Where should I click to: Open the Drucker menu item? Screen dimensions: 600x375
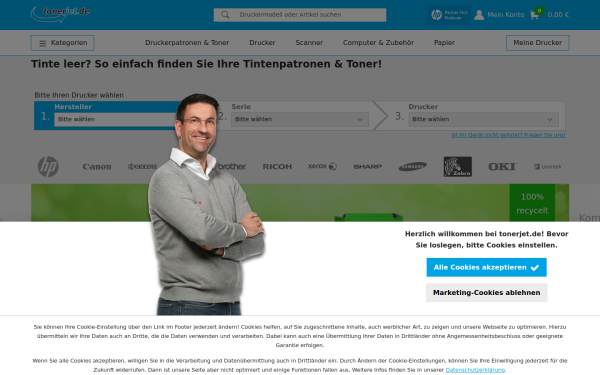(262, 42)
